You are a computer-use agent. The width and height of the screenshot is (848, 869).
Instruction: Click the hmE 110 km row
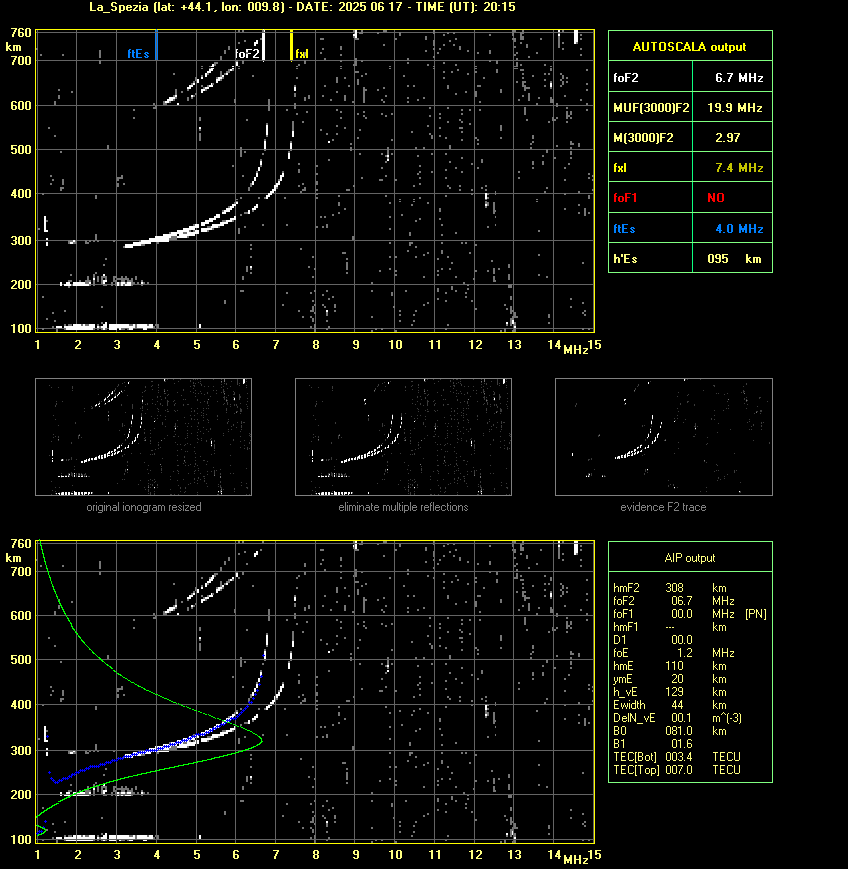[670, 666]
